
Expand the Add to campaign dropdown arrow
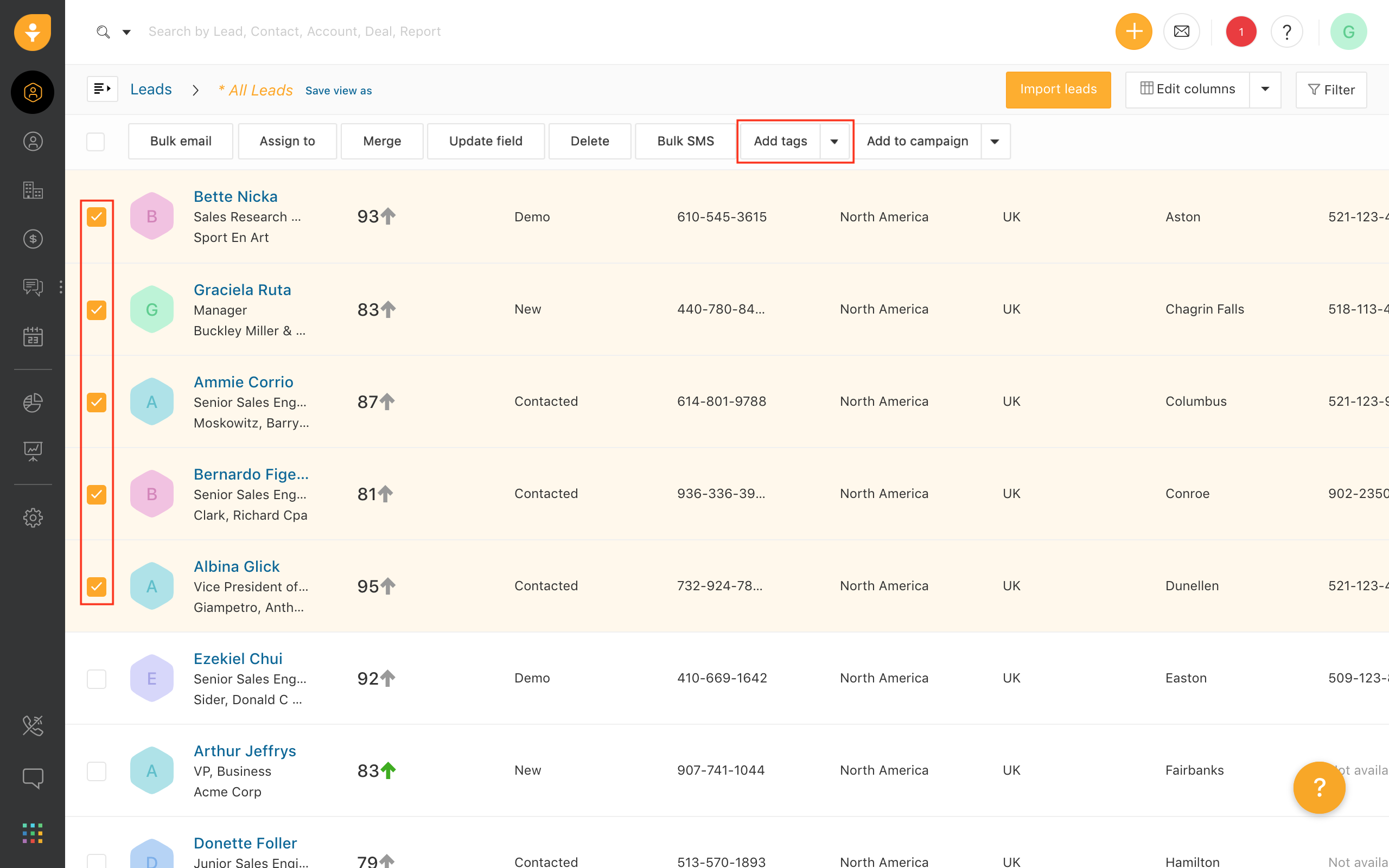point(995,141)
